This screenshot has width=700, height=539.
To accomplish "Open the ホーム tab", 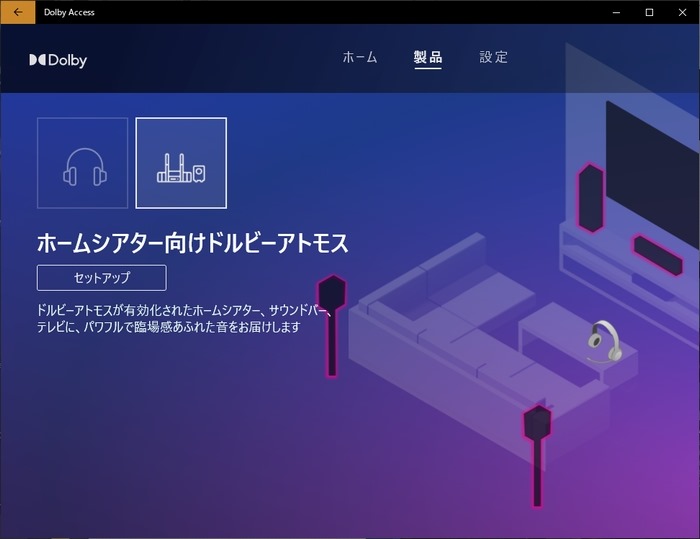I will (360, 57).
